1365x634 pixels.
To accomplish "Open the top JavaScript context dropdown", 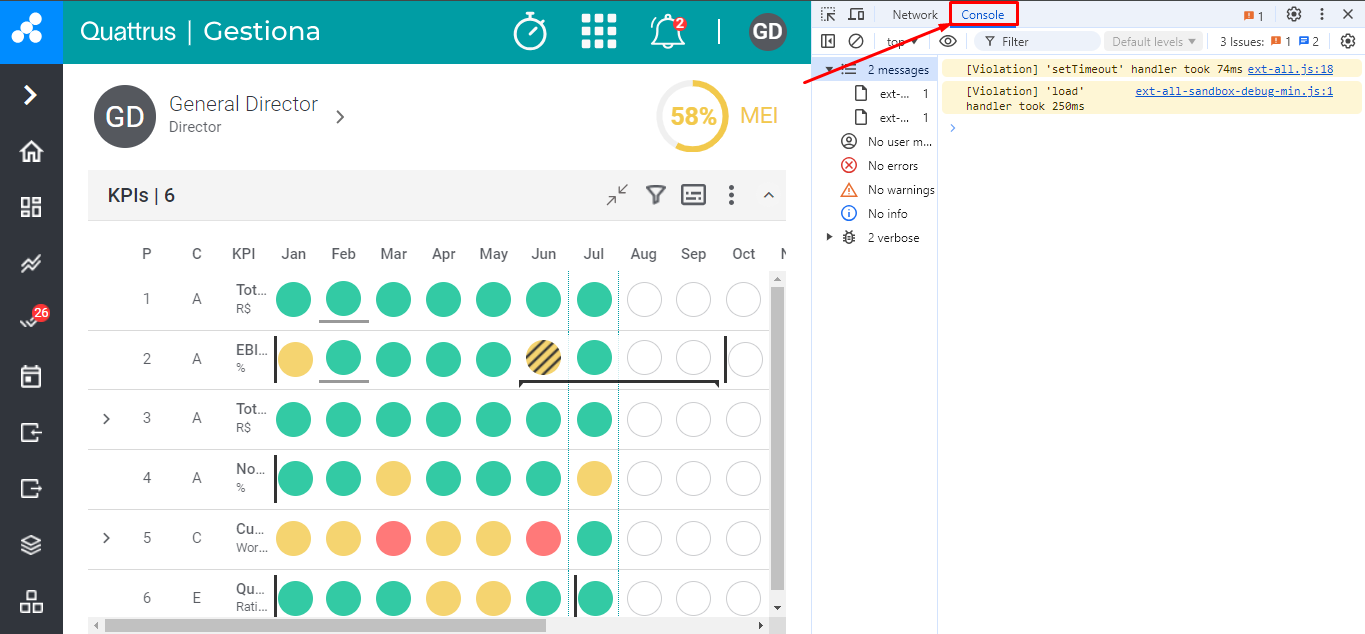I will tap(902, 42).
